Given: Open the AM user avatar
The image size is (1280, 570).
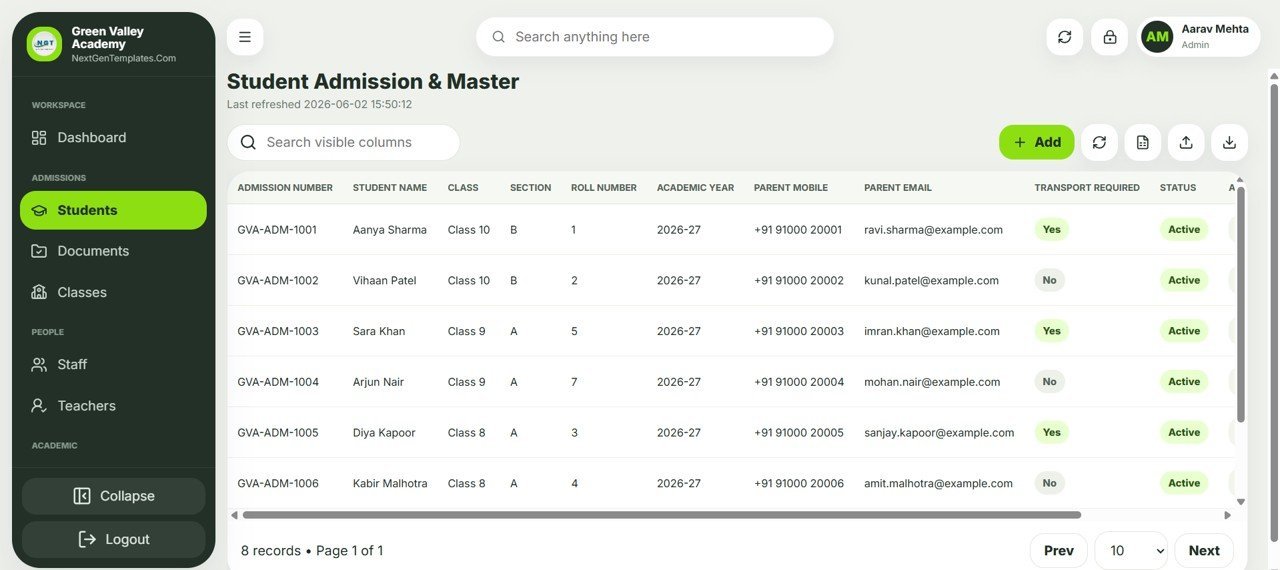Looking at the screenshot, I should click(x=1157, y=37).
